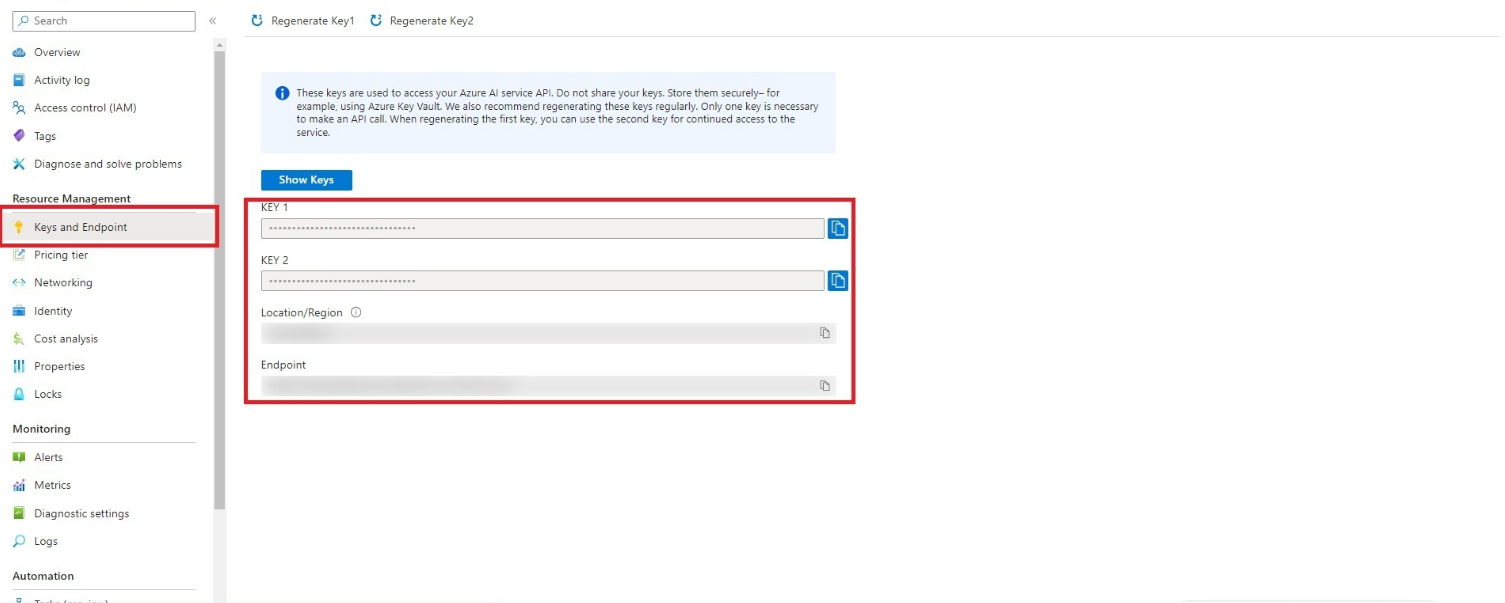Copy the Location/Region value
Image resolution: width=1505 pixels, height=603 pixels.
[x=825, y=332]
